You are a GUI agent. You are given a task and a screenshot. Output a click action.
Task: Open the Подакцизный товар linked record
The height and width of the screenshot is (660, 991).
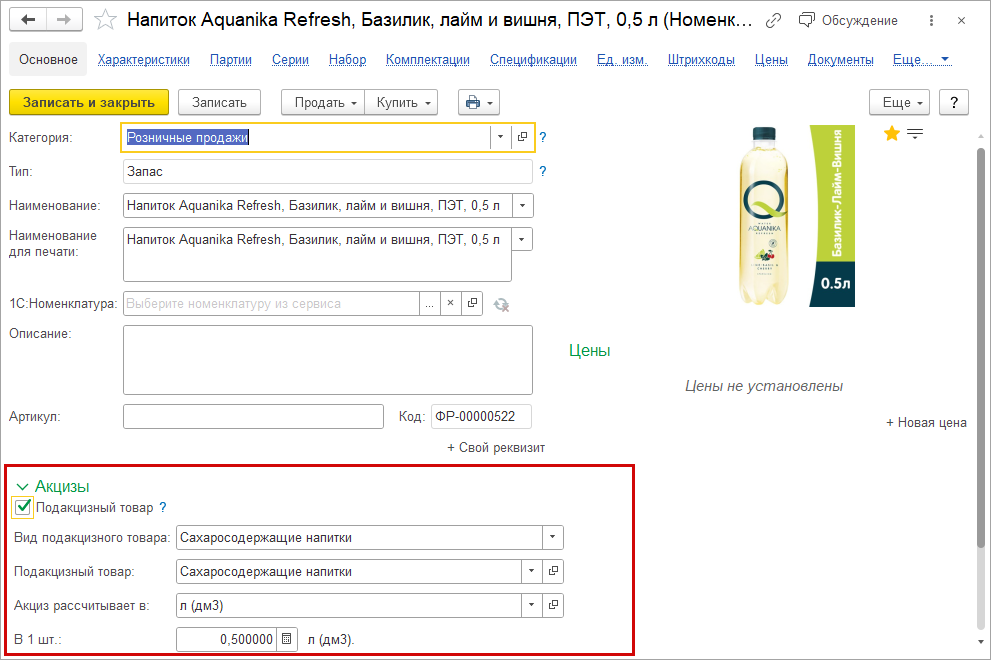553,571
